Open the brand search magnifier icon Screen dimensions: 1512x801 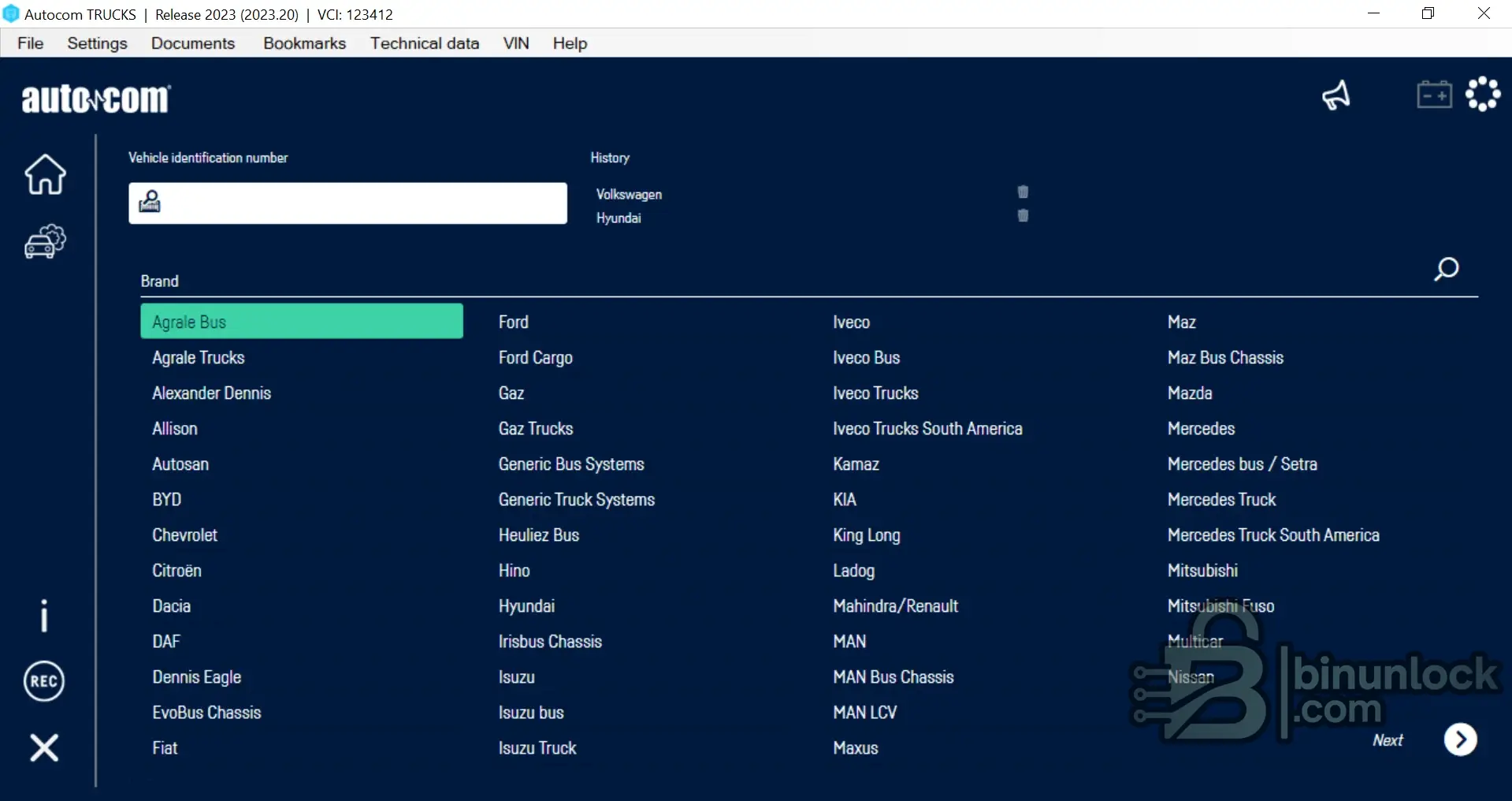click(1446, 270)
